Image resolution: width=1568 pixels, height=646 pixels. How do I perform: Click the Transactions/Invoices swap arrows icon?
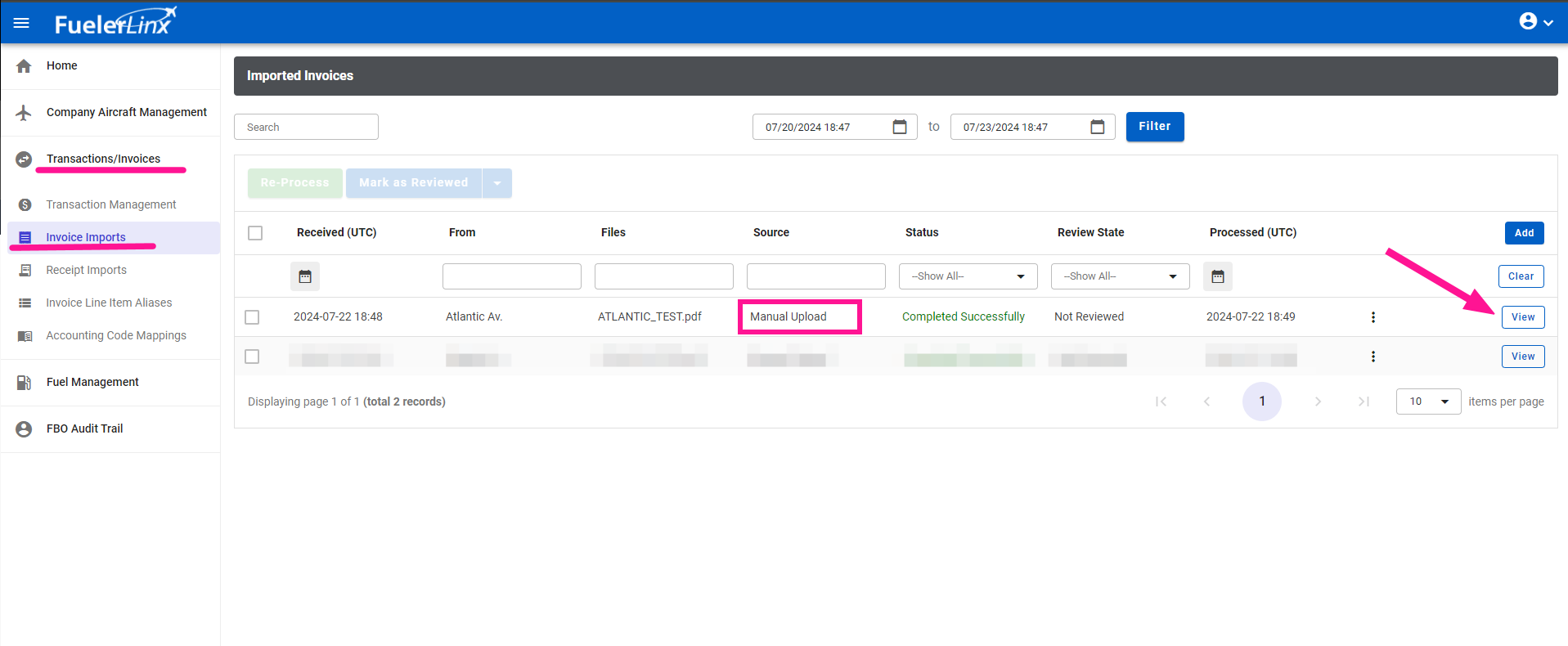pos(24,159)
